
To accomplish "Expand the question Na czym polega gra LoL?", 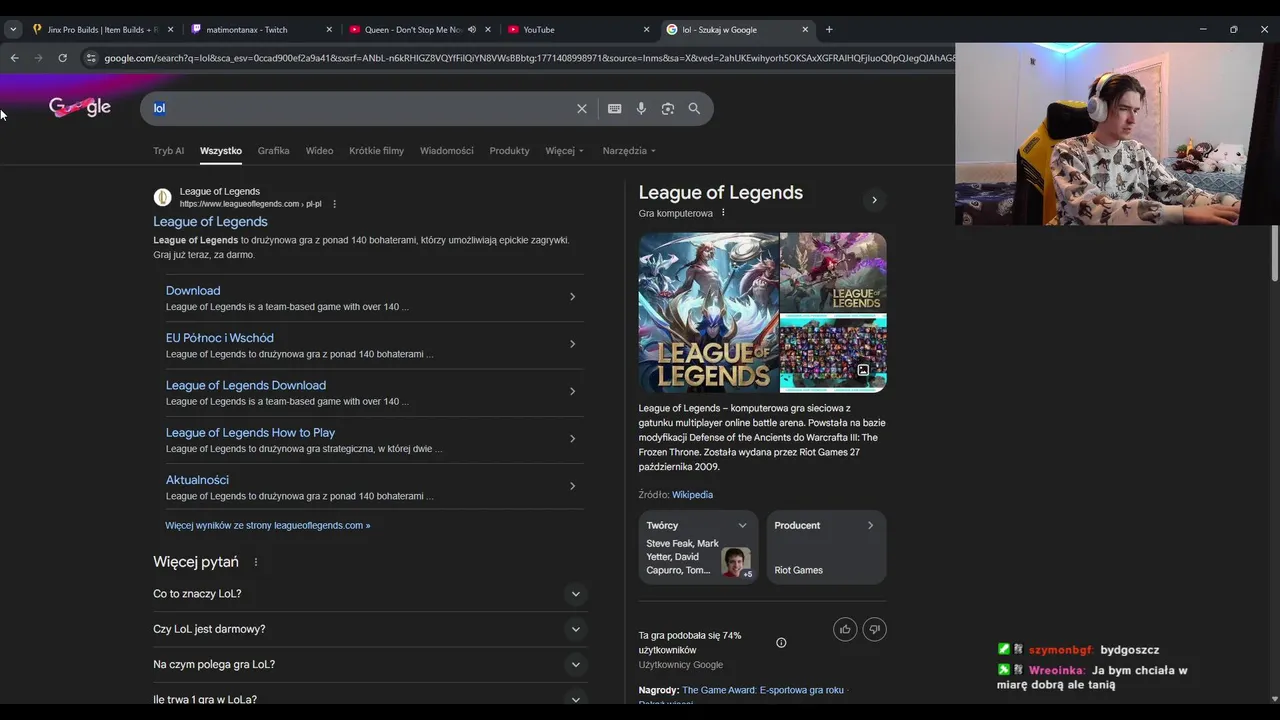I will [x=370, y=664].
